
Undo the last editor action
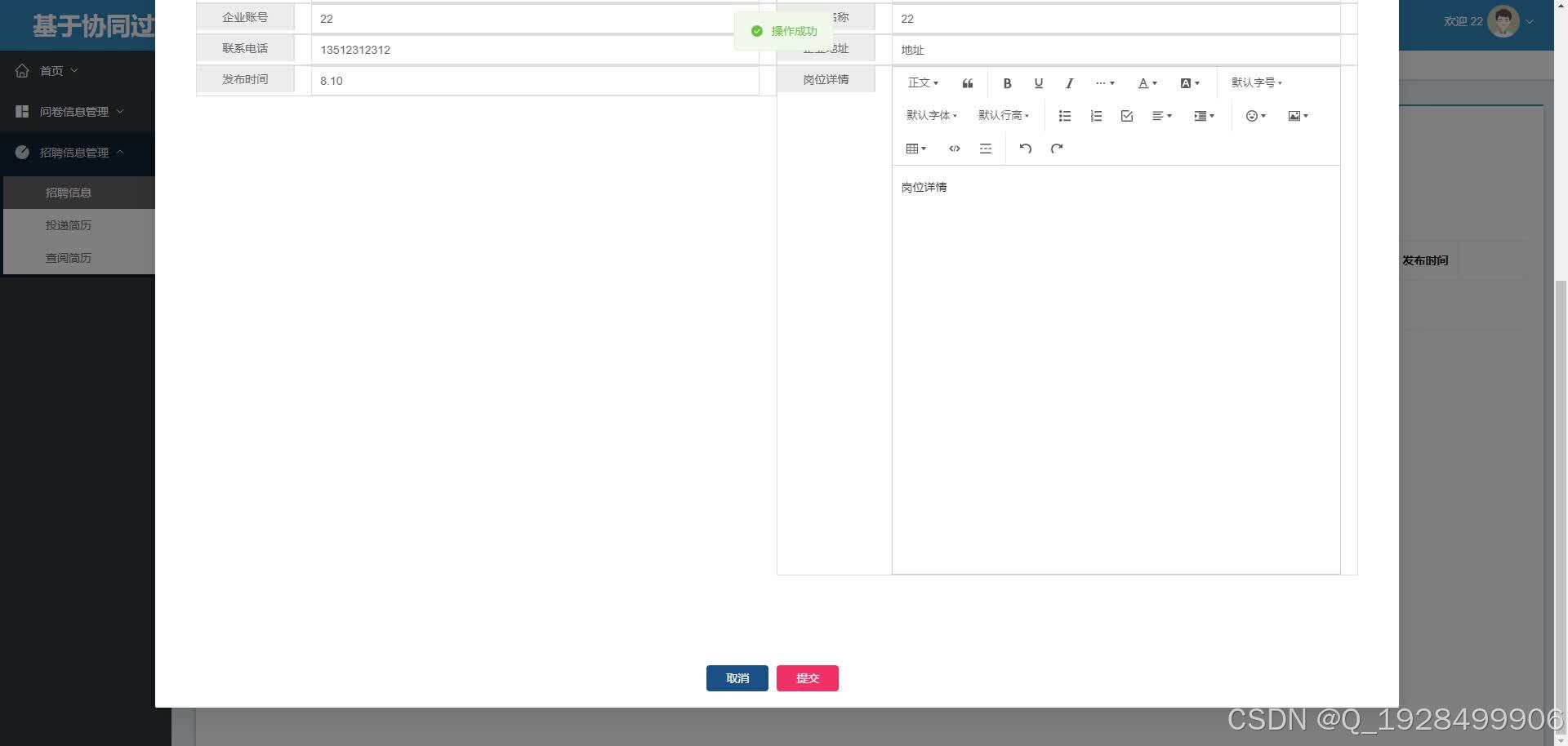click(1025, 149)
